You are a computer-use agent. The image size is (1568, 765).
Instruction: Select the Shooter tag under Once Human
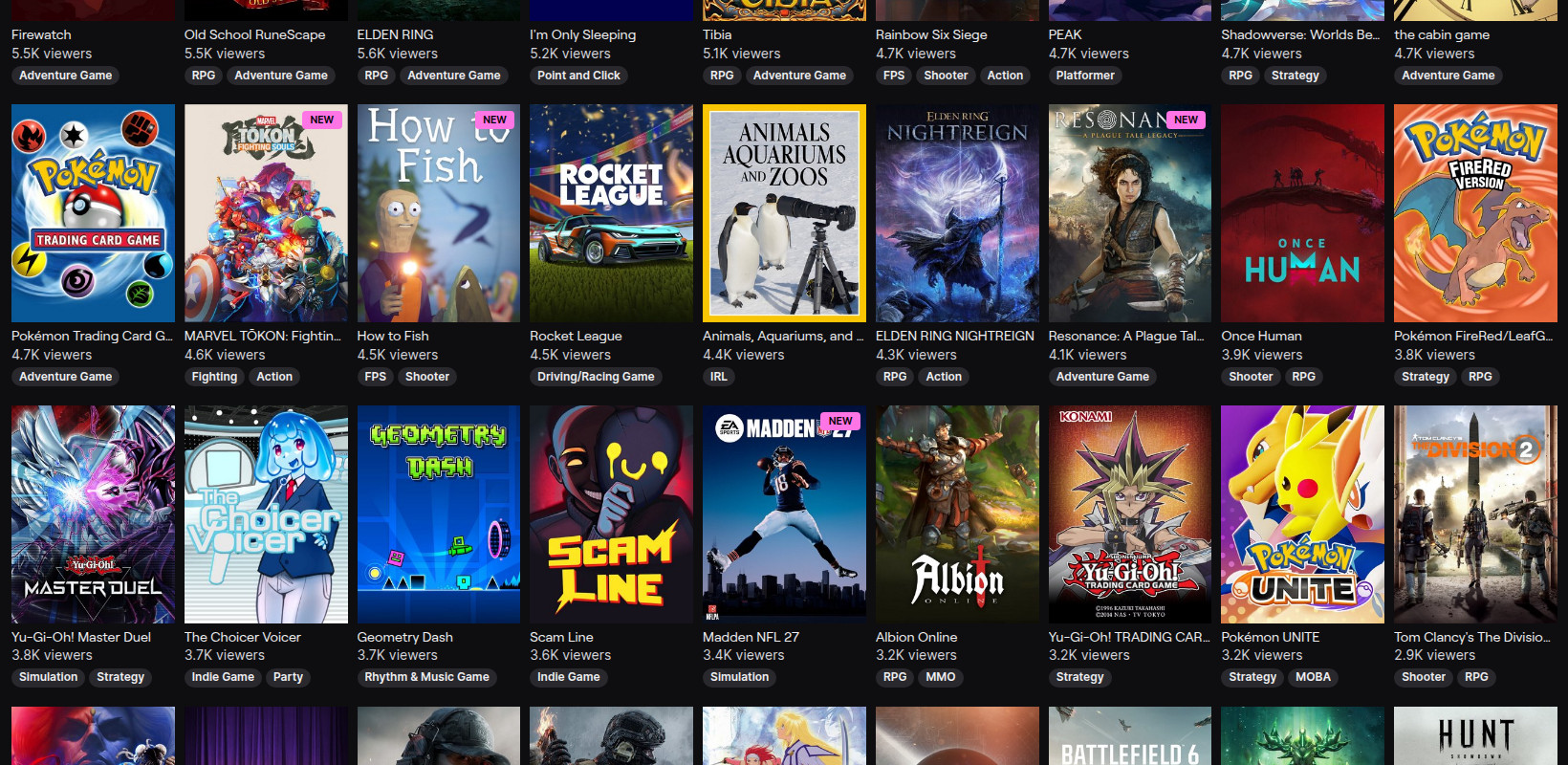pos(1251,377)
